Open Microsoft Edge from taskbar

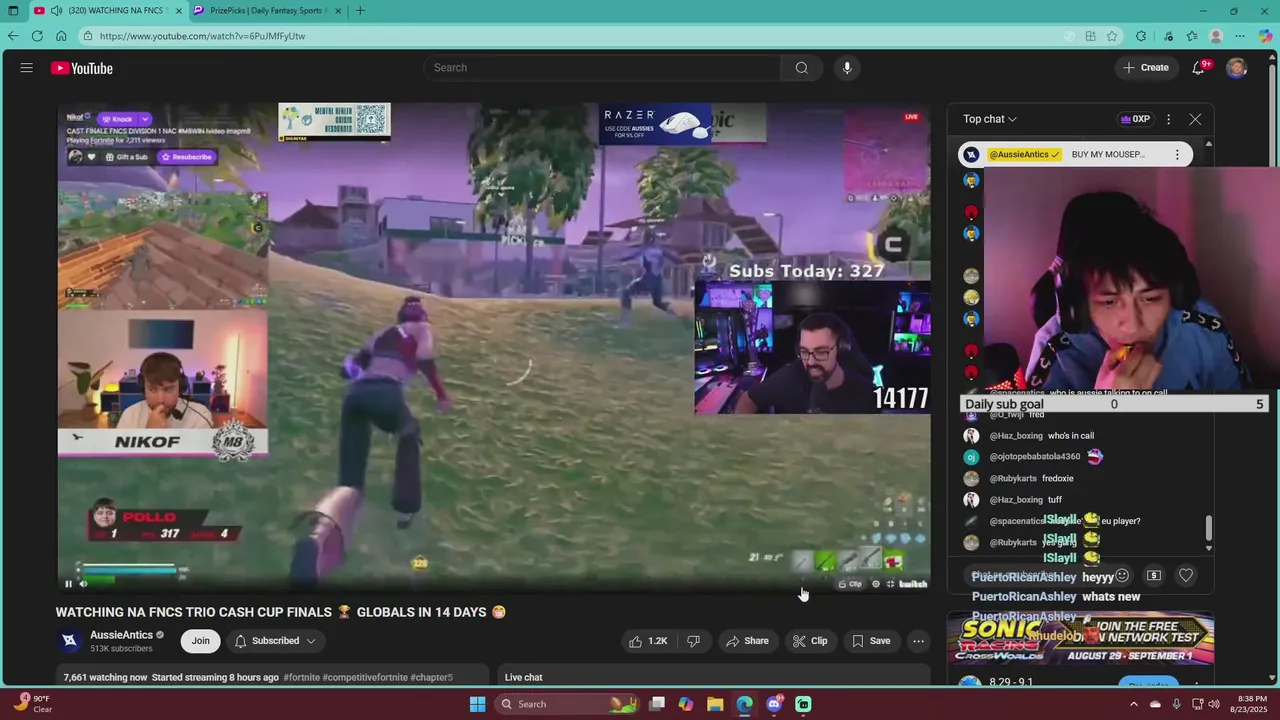point(745,704)
